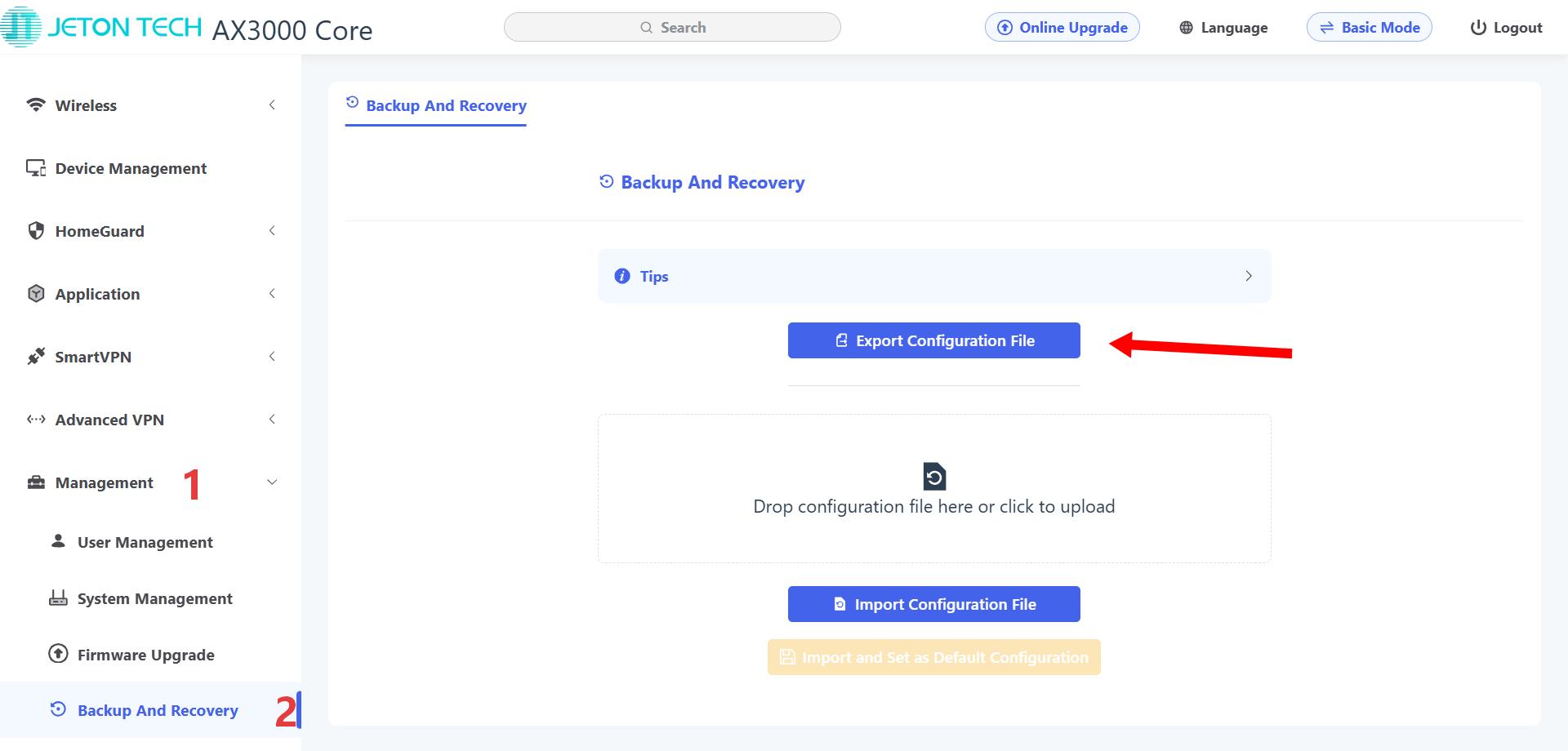Expand the SmartVPN menu chevron
The height and width of the screenshot is (751, 1568).
click(x=272, y=356)
